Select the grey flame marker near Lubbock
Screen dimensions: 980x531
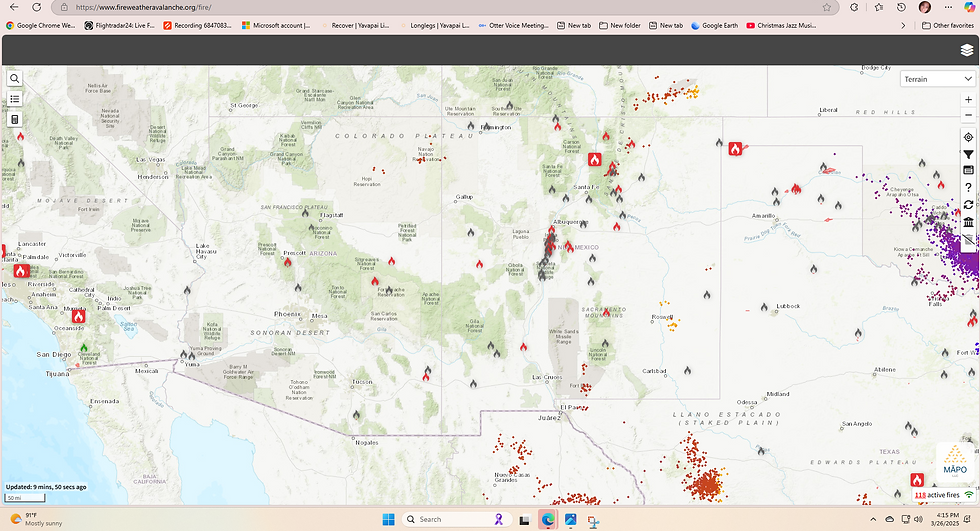pyautogui.click(x=764, y=307)
